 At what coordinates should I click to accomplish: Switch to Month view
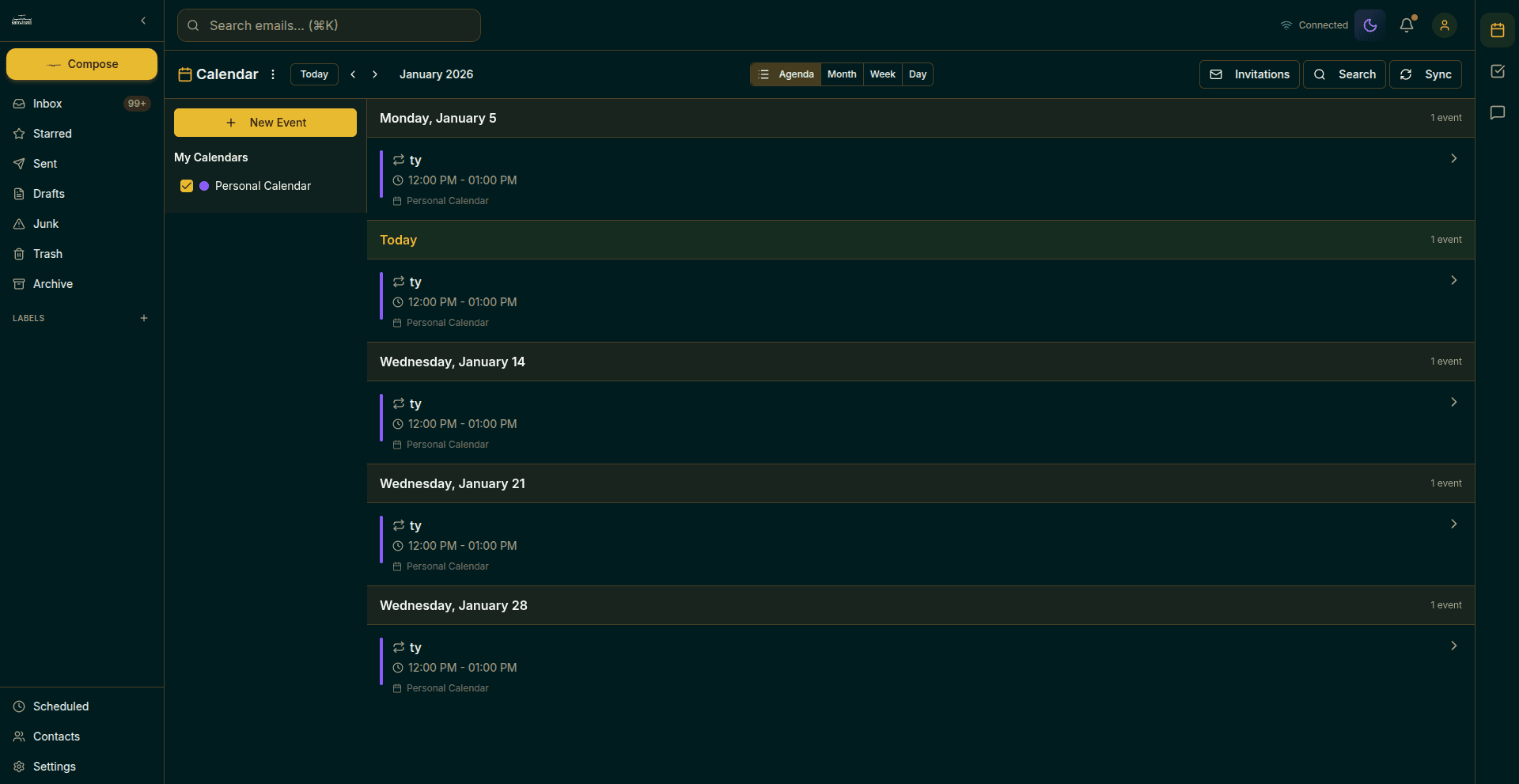tap(842, 74)
